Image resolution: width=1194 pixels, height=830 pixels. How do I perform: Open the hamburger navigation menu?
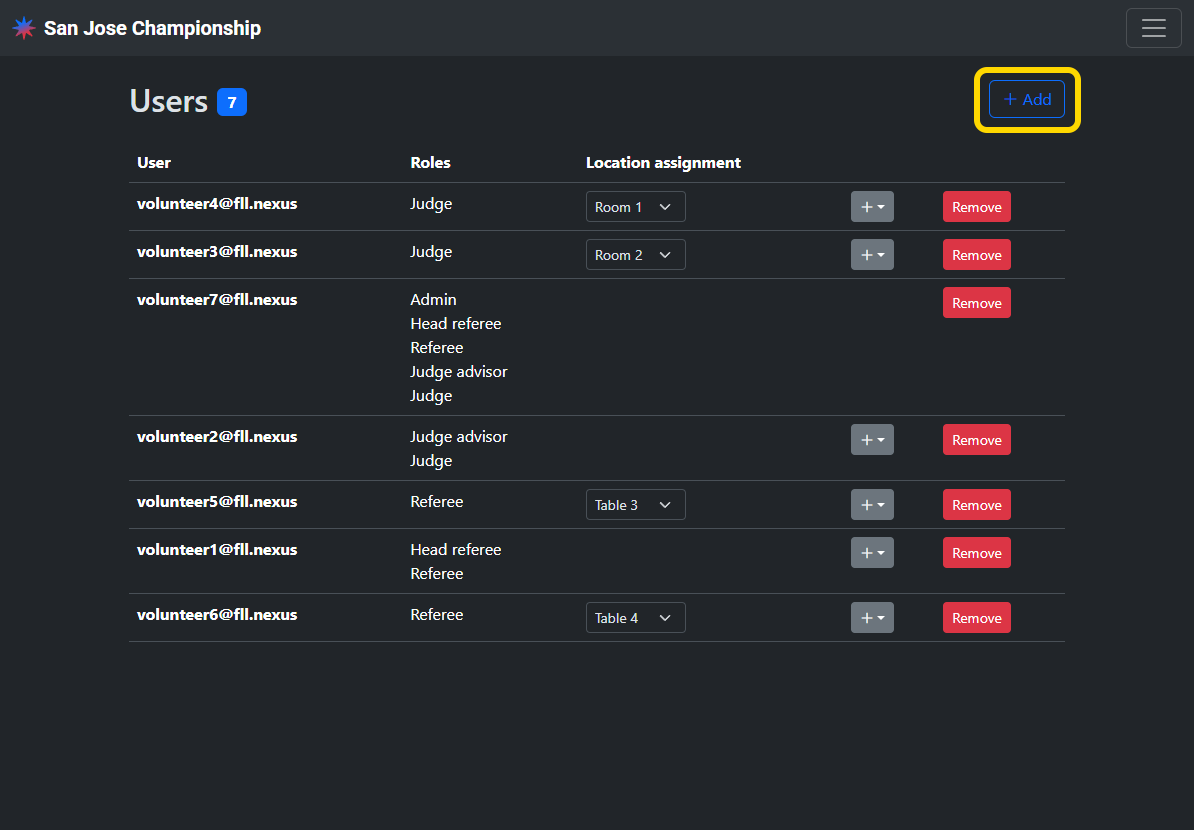coord(1153,28)
